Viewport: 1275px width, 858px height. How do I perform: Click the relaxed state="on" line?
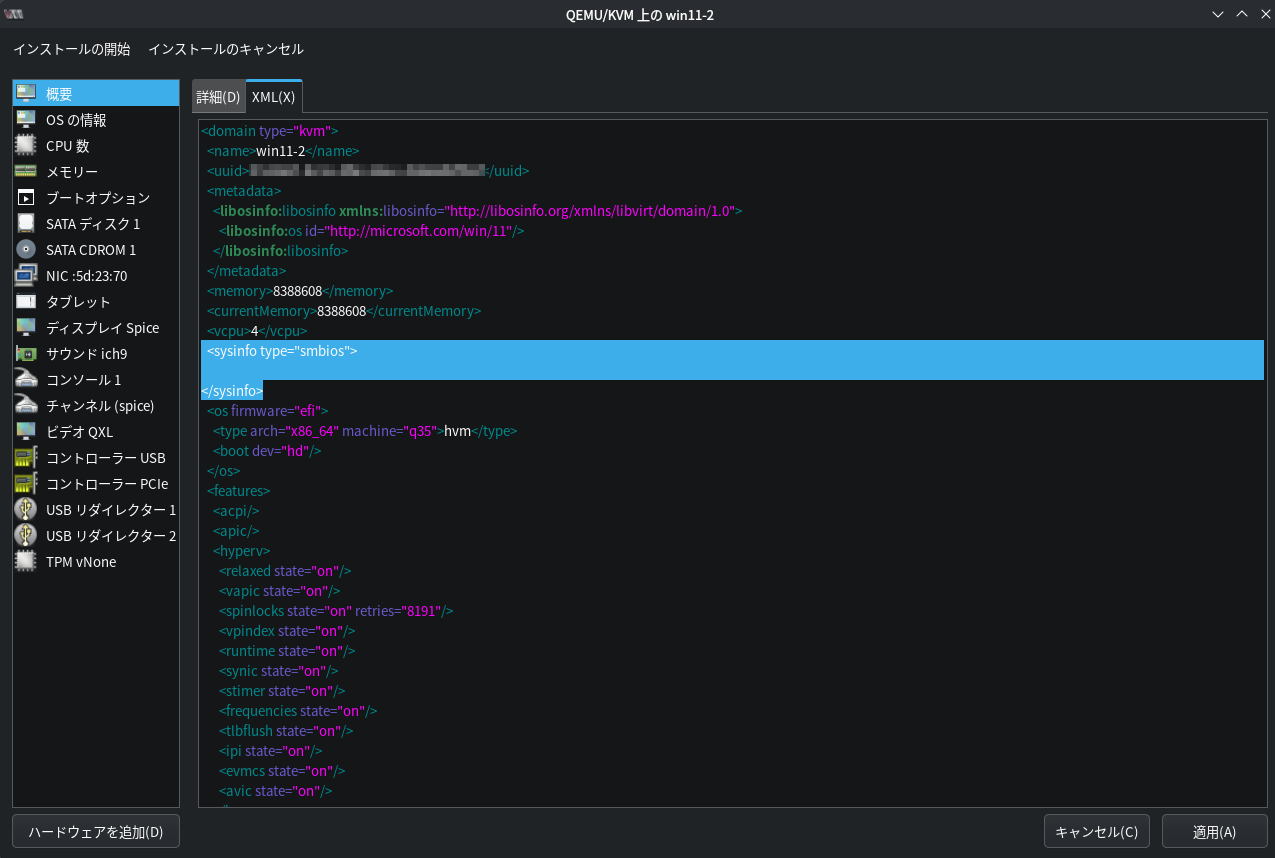click(285, 571)
